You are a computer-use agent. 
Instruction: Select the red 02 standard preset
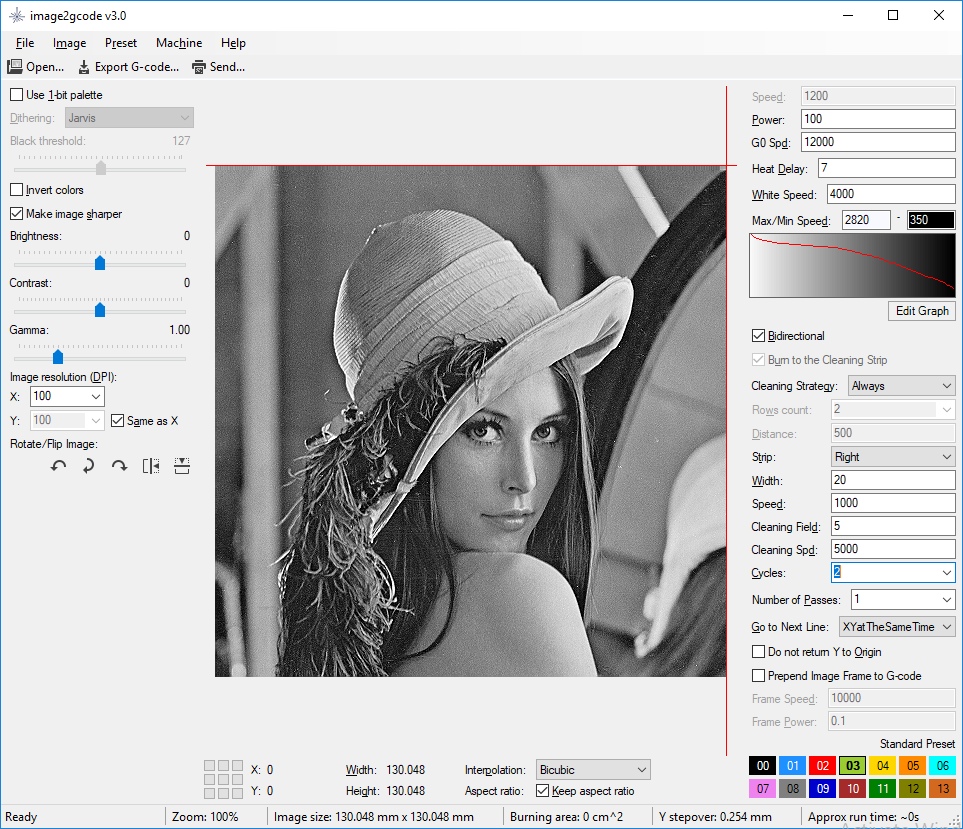(823, 766)
